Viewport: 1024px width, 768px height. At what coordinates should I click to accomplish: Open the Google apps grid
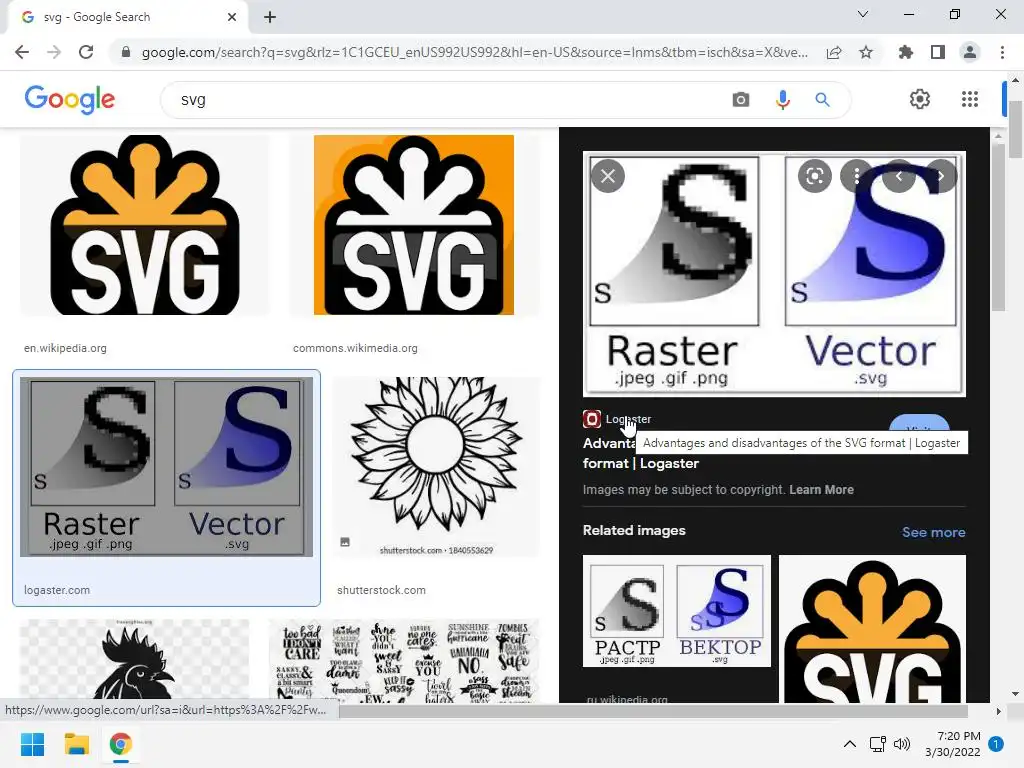click(x=970, y=99)
